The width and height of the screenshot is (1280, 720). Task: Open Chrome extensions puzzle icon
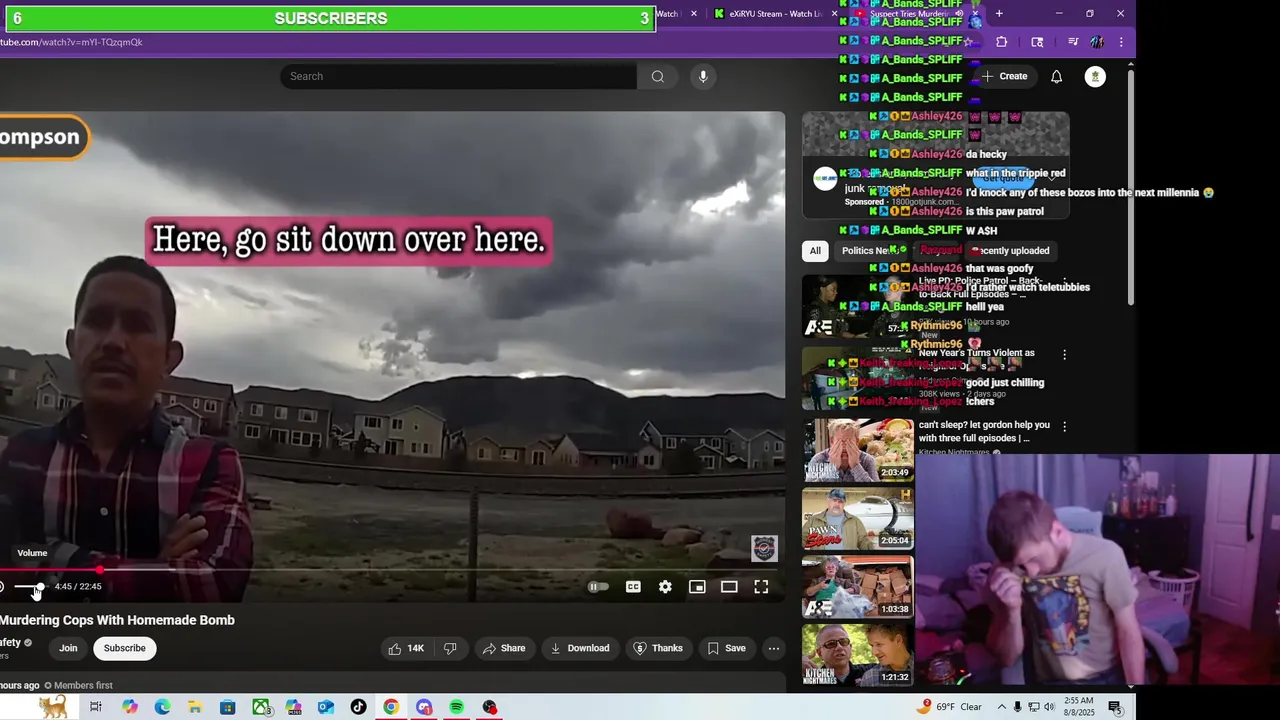click(1001, 42)
